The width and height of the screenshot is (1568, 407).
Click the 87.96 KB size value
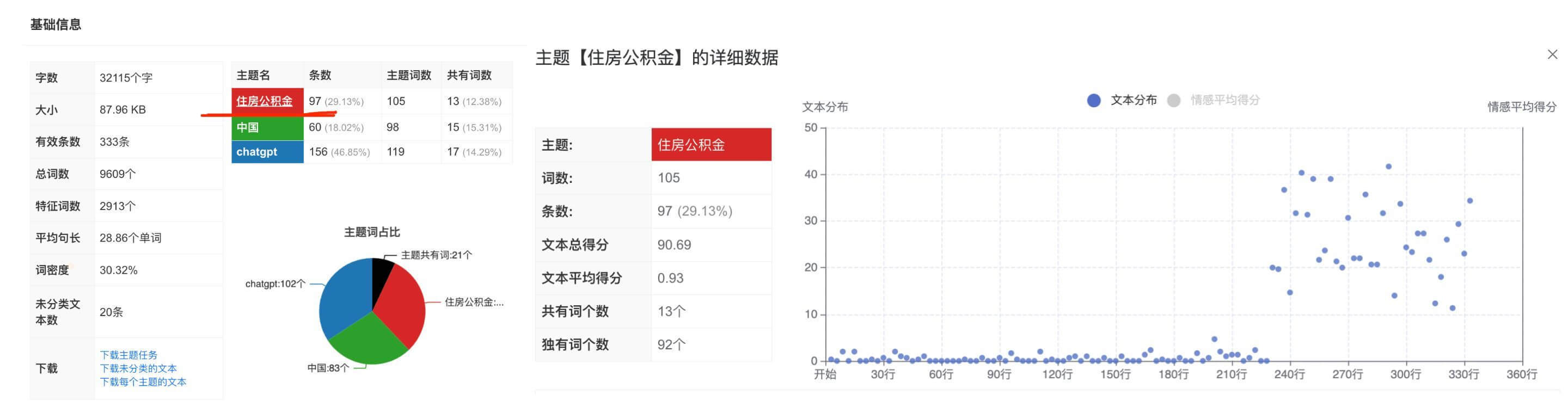[x=122, y=110]
